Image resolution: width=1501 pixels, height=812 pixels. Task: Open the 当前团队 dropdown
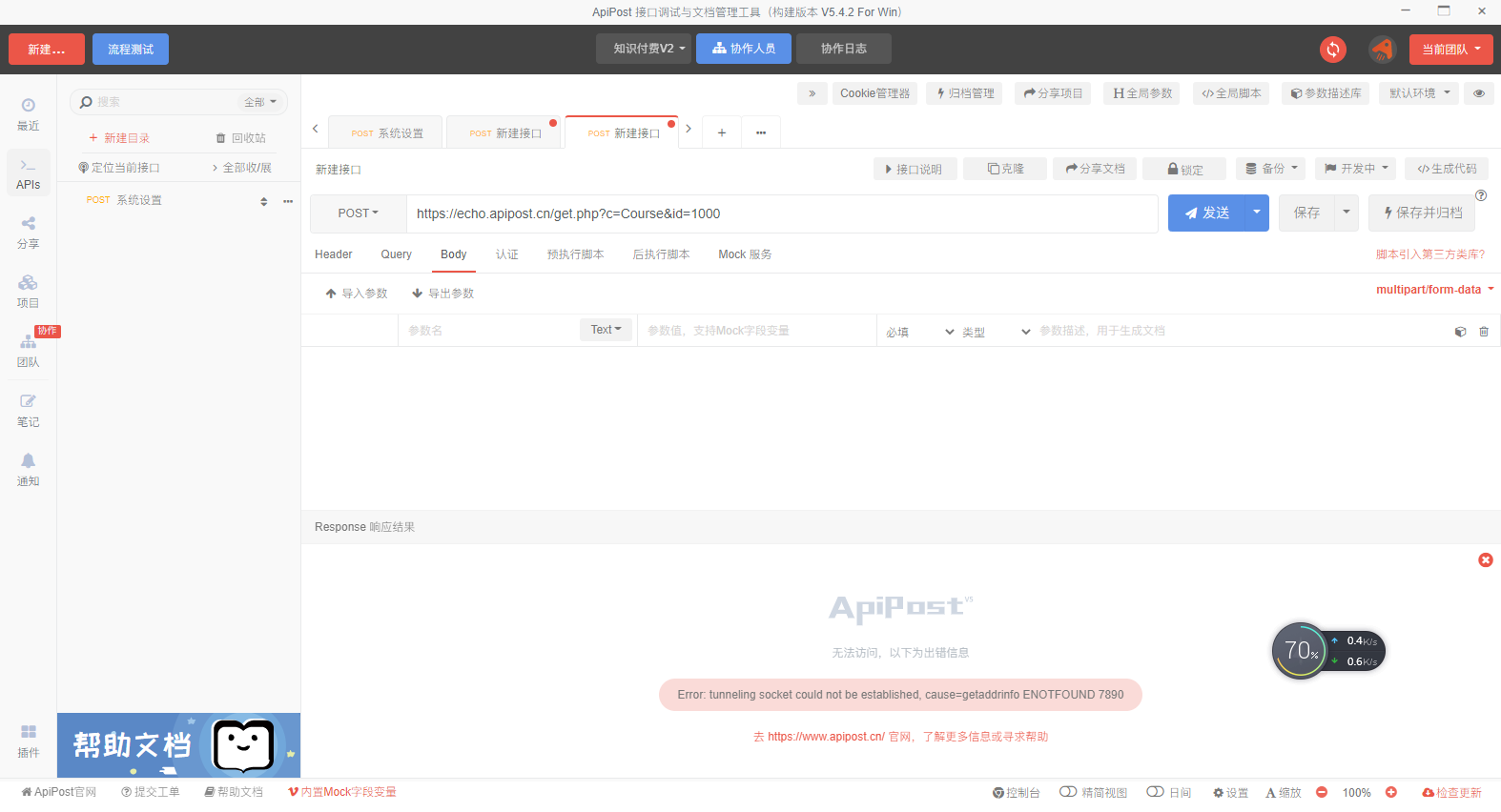point(1451,50)
